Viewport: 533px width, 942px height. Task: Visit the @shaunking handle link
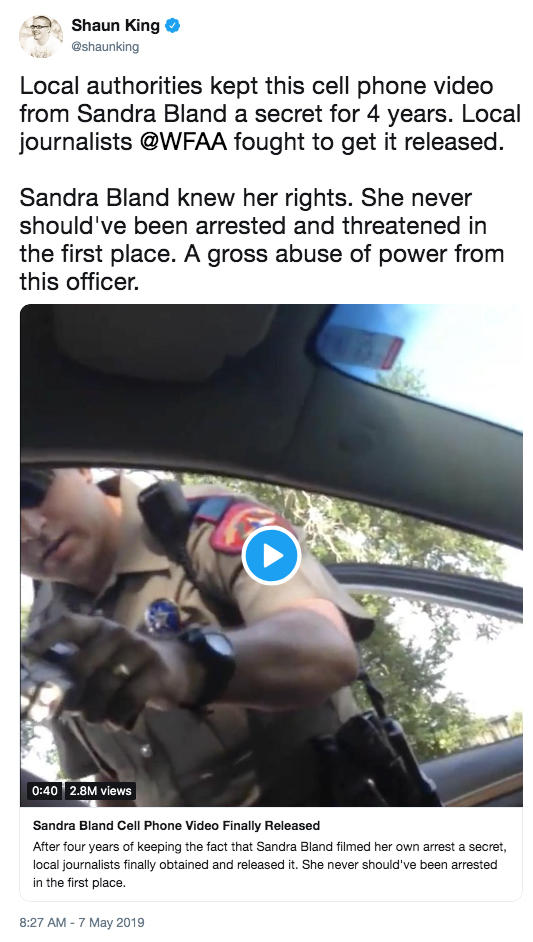coord(105,47)
